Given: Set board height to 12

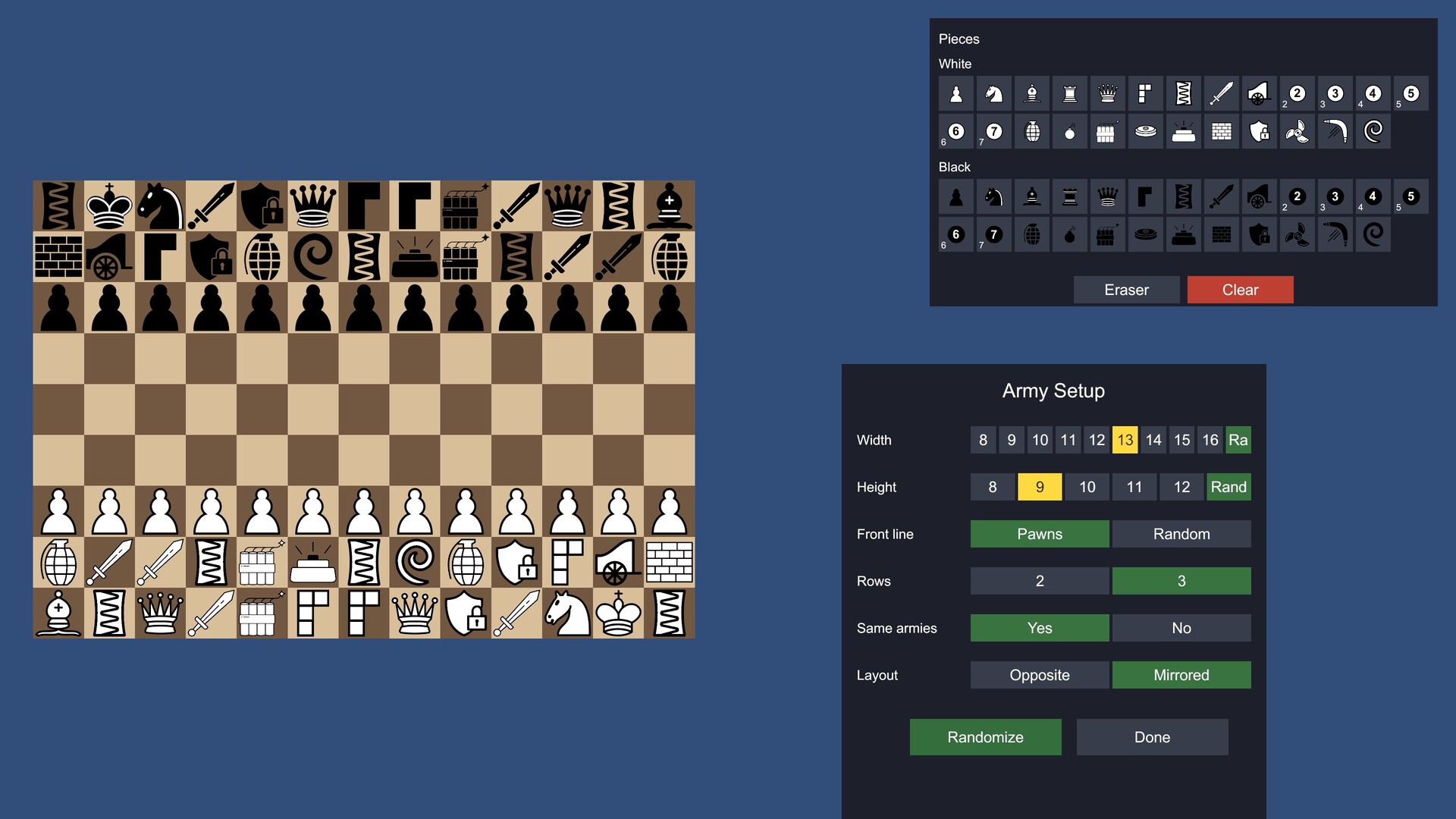Looking at the screenshot, I should (1181, 487).
